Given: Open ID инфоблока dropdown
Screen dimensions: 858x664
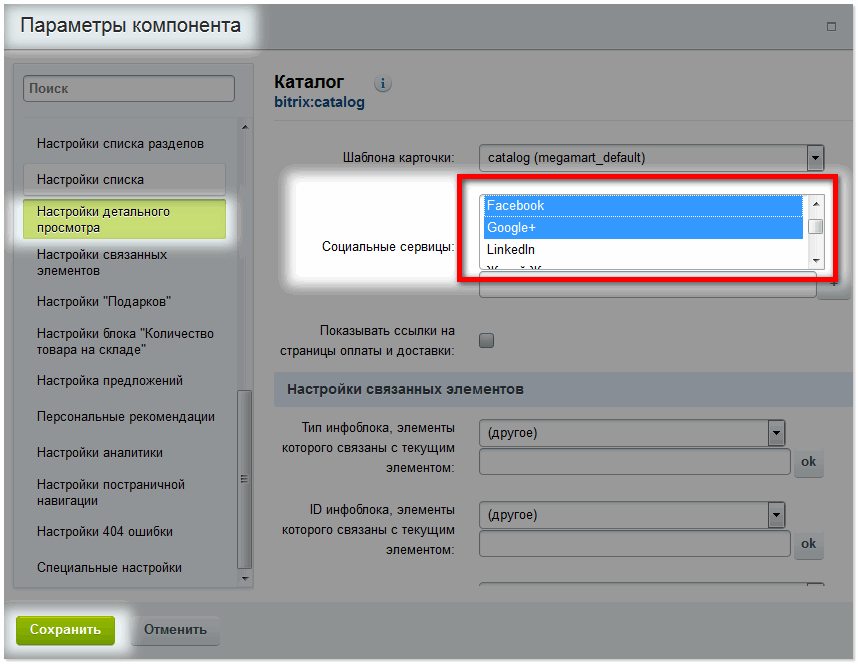Looking at the screenshot, I should [x=632, y=515].
